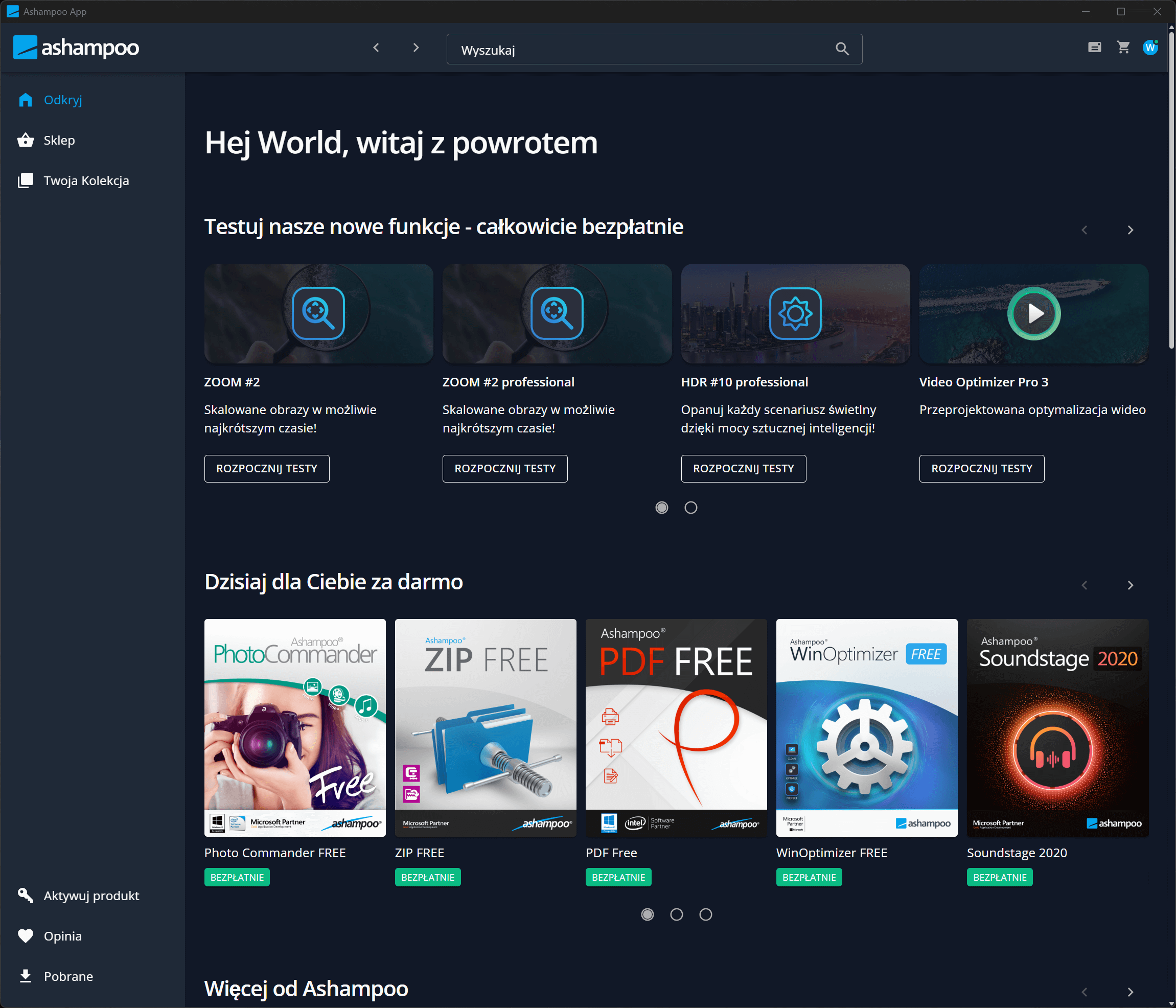Click the Pobrane download icon
This screenshot has height=1008, width=1176.
point(26,976)
